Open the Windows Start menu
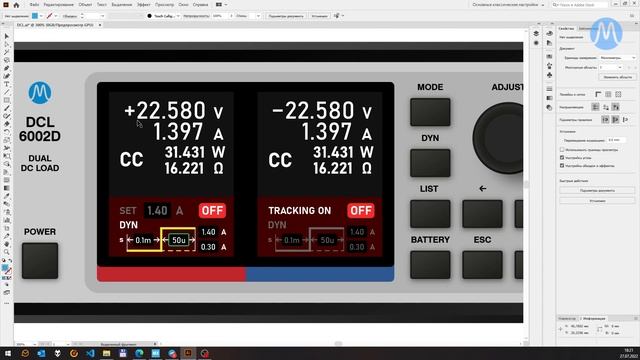The image size is (640, 360). pyautogui.click(x=8, y=353)
